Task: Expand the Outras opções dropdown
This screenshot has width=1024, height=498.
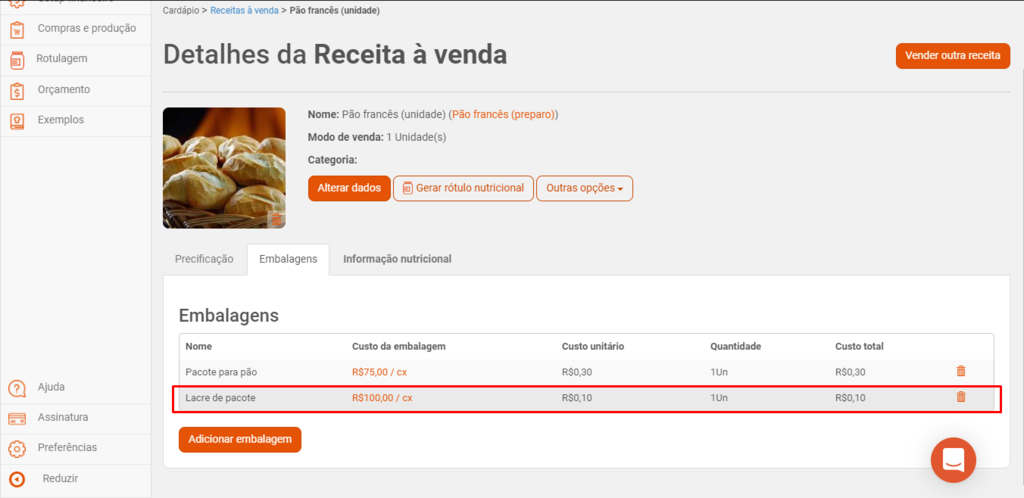Action: tap(584, 188)
